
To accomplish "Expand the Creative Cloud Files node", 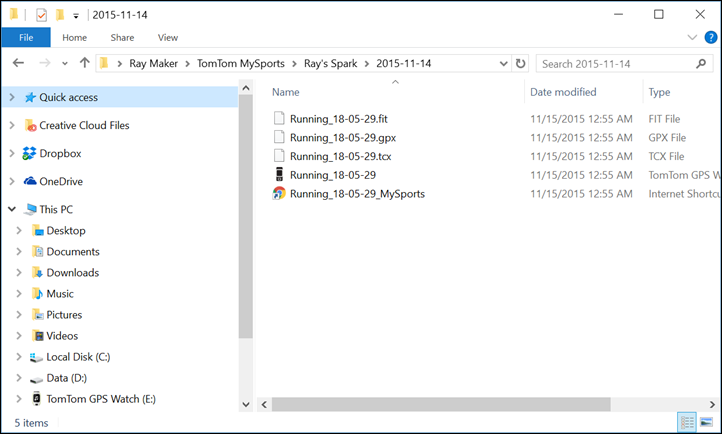I will point(12,125).
